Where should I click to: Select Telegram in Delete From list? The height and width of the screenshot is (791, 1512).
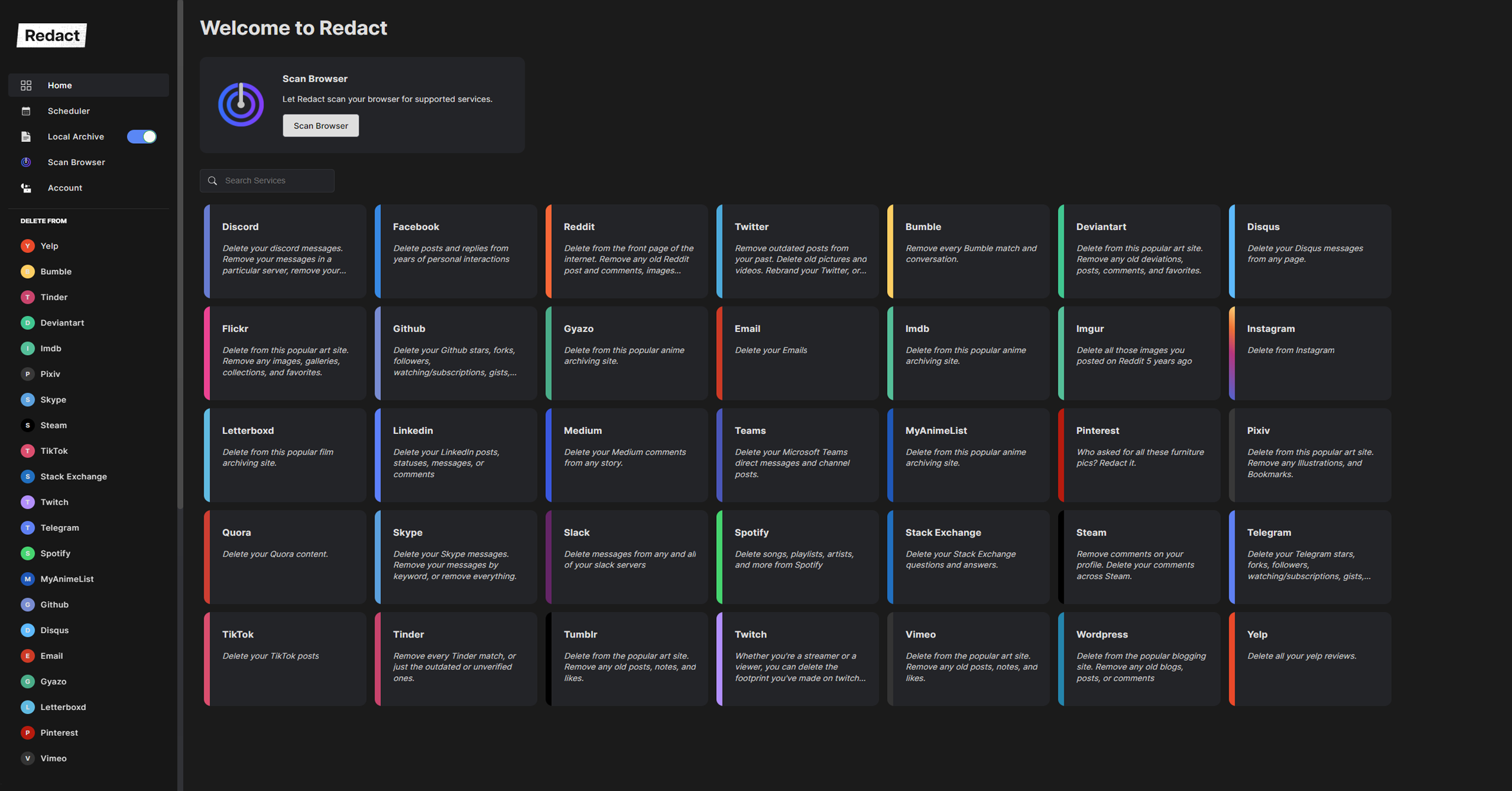[60, 528]
